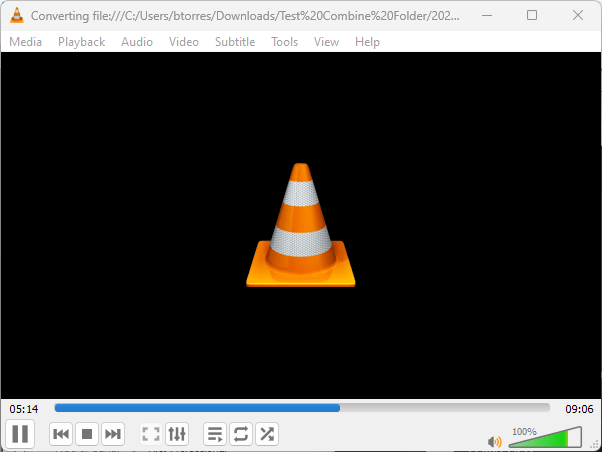Open the Video menu
602x452 pixels.
point(184,41)
